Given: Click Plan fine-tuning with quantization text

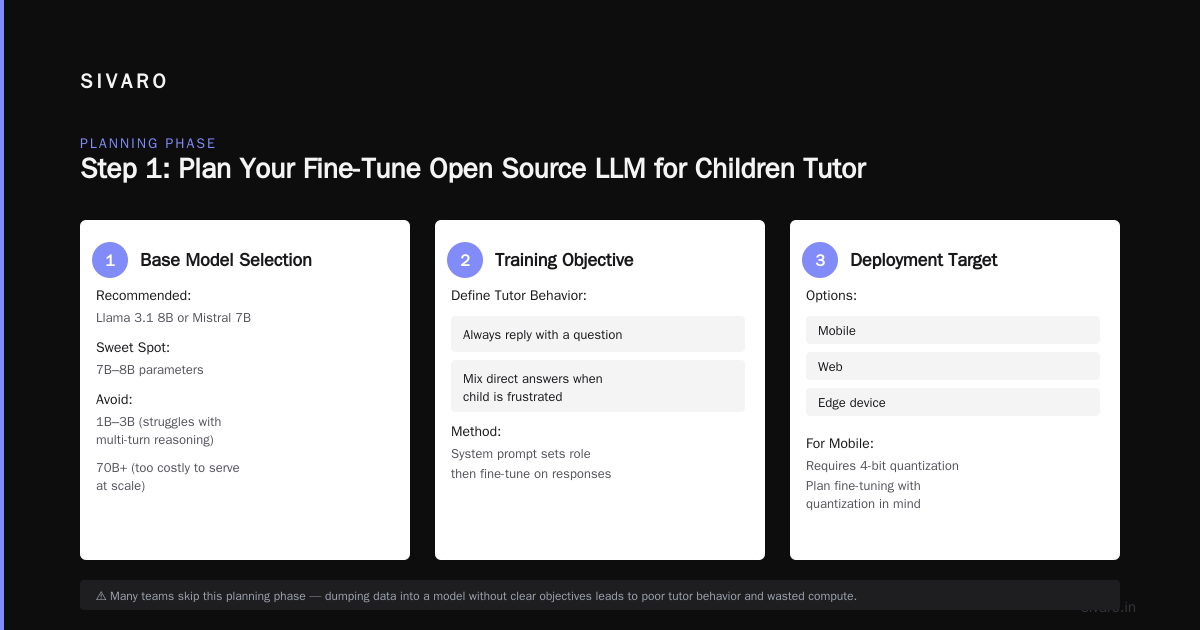Looking at the screenshot, I should pyautogui.click(x=864, y=495).
